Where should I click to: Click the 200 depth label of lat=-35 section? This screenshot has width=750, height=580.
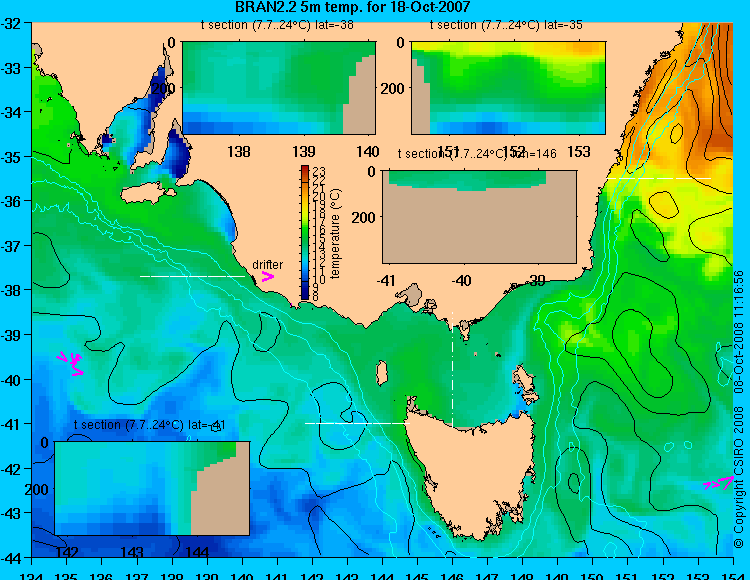tap(393, 88)
